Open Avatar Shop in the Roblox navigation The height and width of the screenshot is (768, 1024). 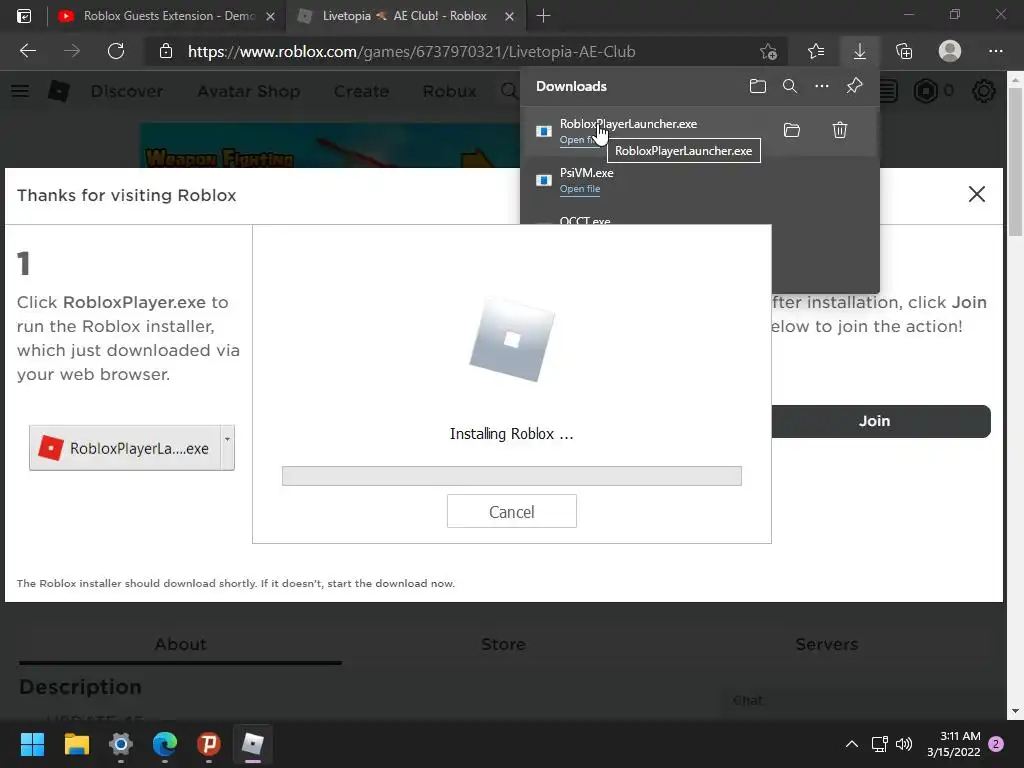coord(248,91)
